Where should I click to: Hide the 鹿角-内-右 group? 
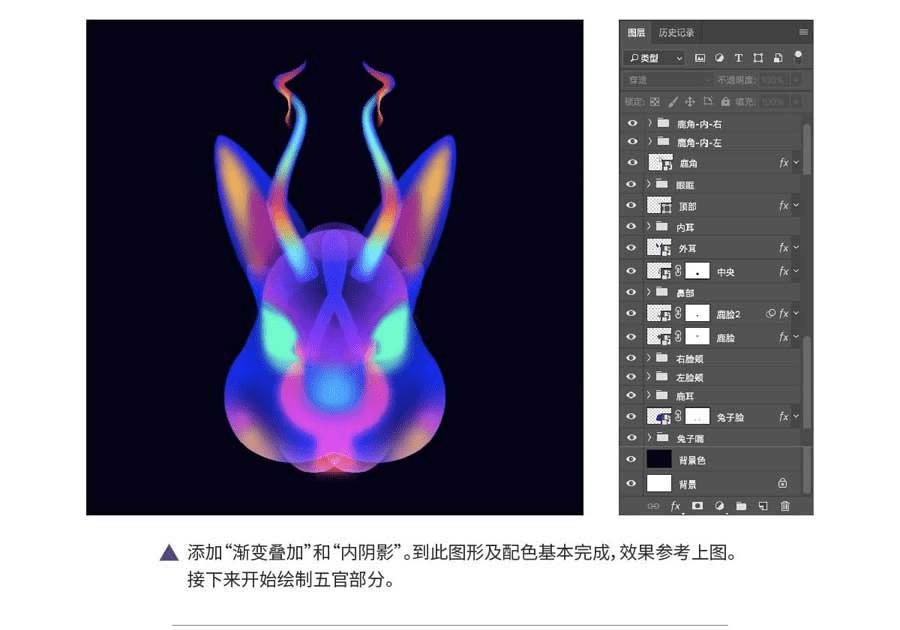[x=632, y=123]
